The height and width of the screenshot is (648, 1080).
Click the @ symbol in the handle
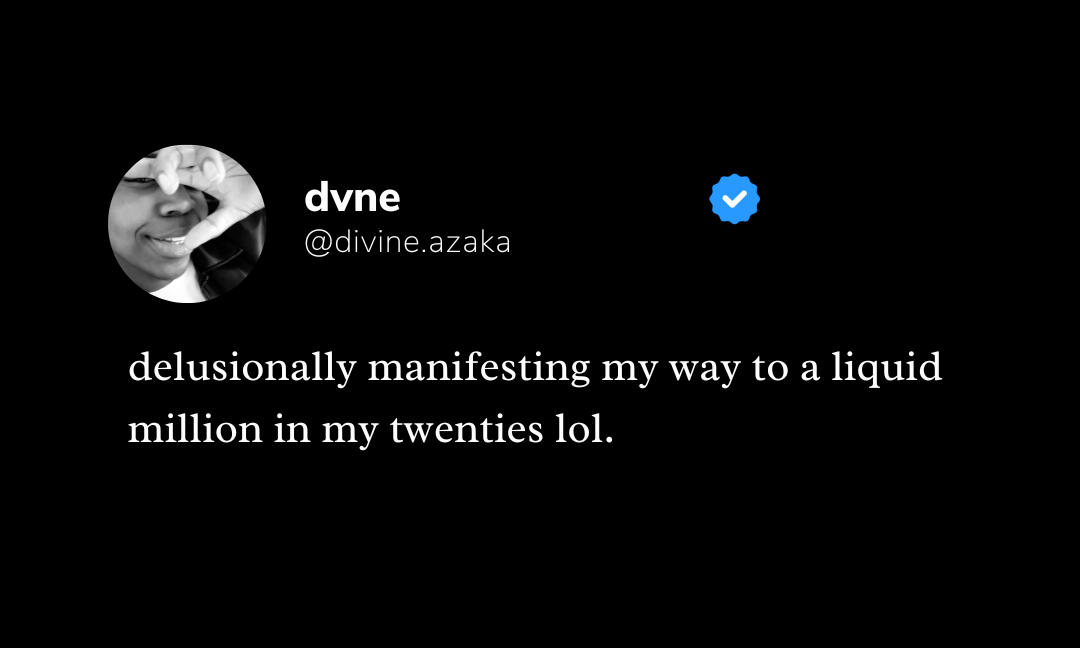[317, 242]
